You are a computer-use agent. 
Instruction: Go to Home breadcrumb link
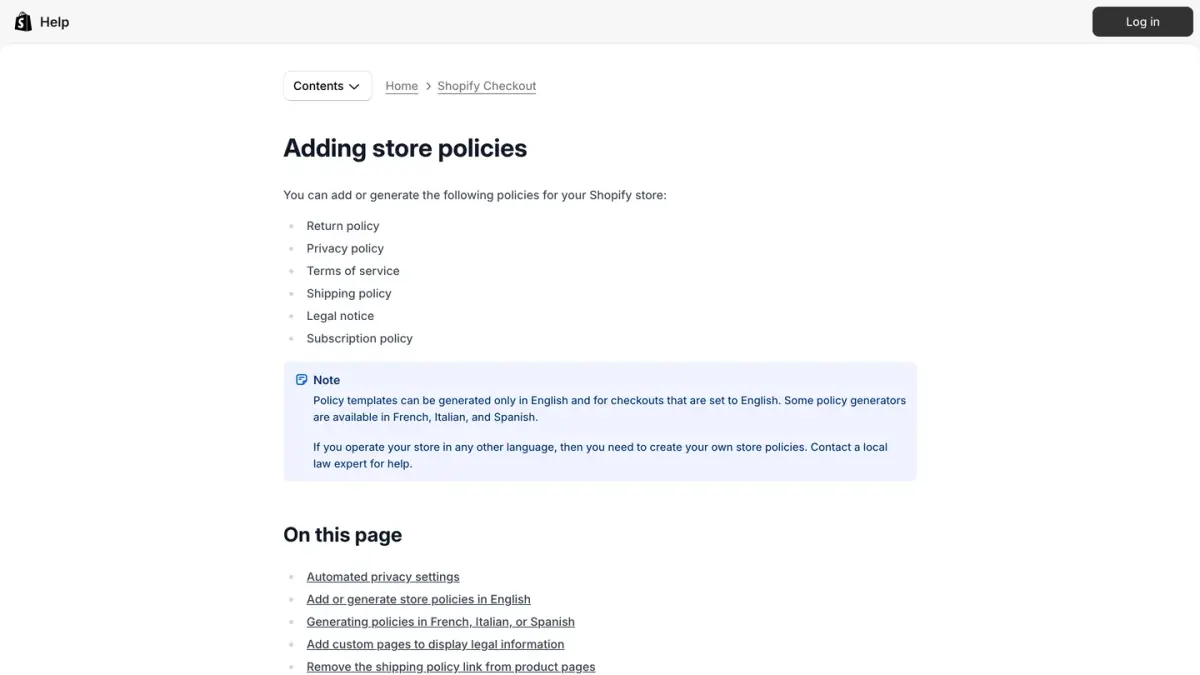[402, 86]
